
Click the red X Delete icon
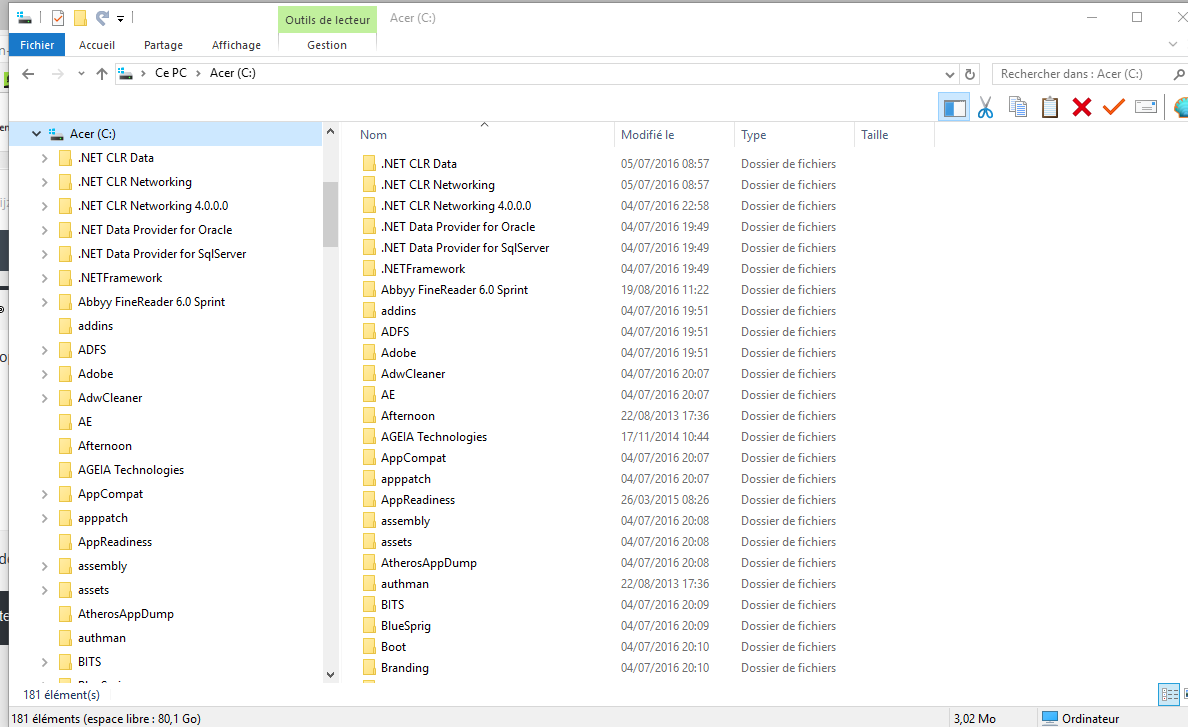click(x=1081, y=108)
